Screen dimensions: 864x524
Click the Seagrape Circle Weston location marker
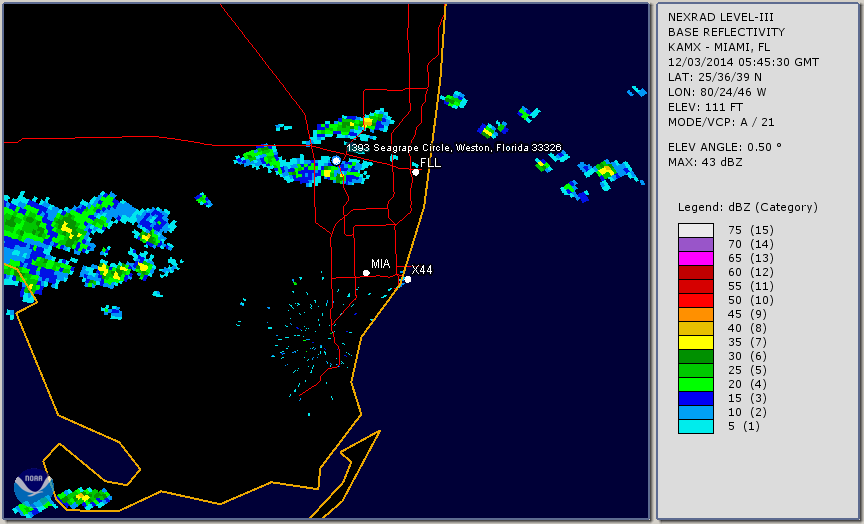(x=336, y=160)
